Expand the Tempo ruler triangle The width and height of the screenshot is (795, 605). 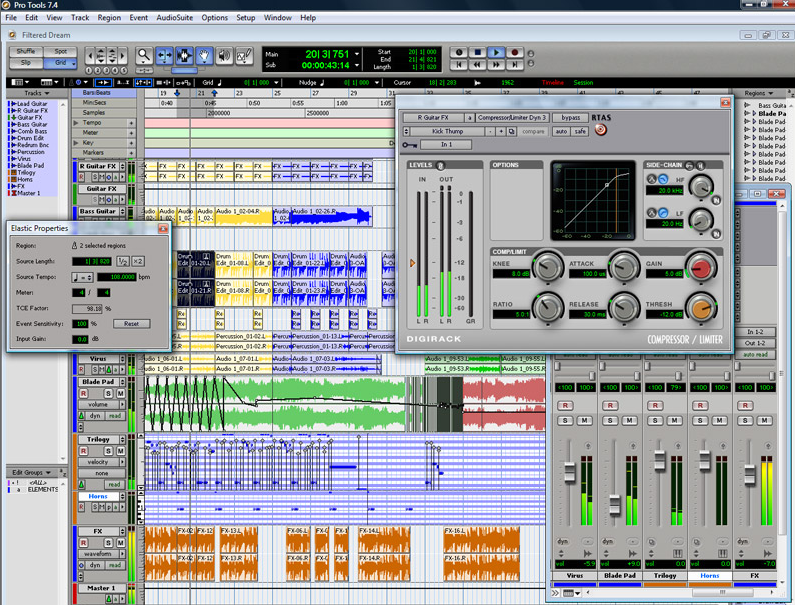[77, 123]
